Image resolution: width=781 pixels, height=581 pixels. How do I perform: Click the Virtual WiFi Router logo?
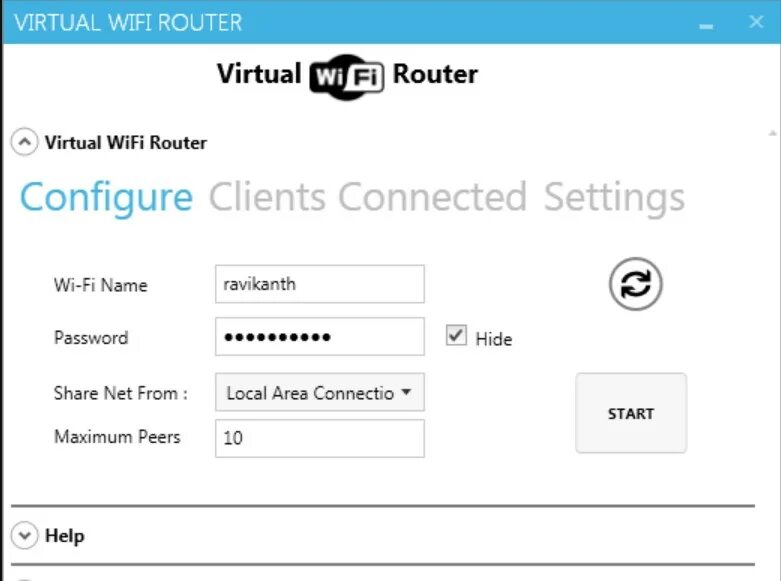point(347,76)
